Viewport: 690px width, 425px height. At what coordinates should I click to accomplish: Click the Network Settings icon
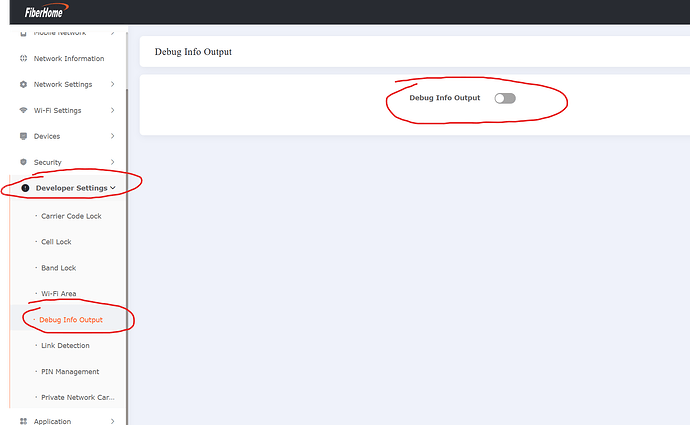click(x=24, y=84)
